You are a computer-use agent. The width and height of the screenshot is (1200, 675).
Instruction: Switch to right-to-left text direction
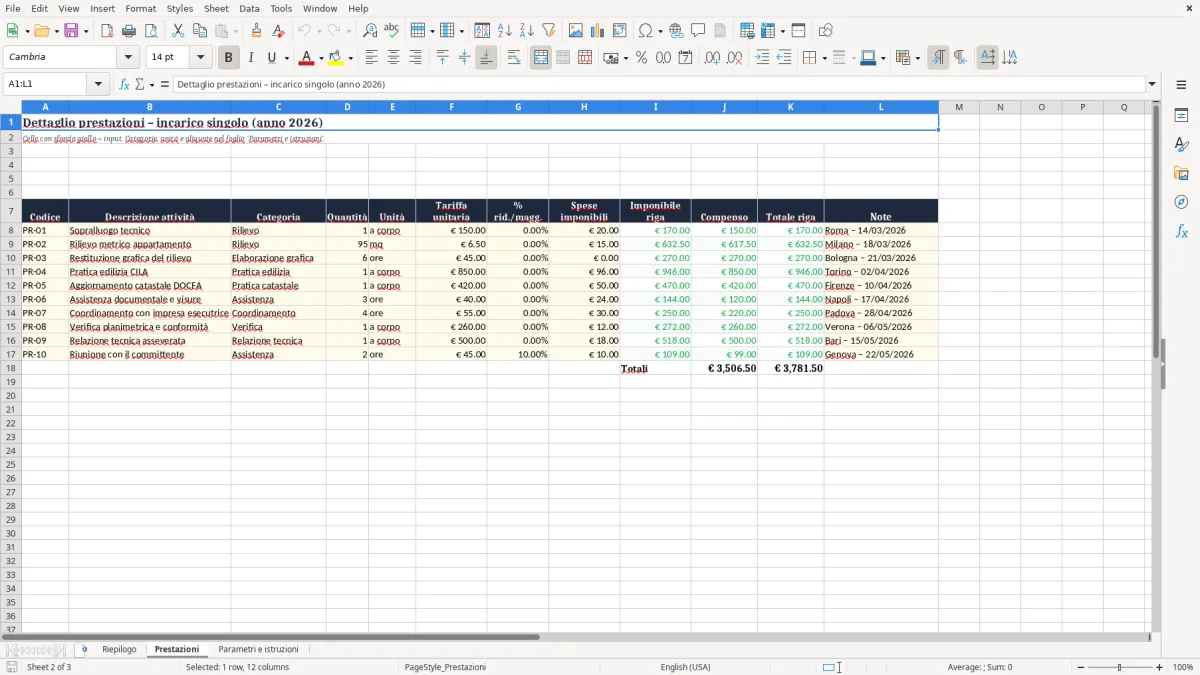(x=960, y=58)
